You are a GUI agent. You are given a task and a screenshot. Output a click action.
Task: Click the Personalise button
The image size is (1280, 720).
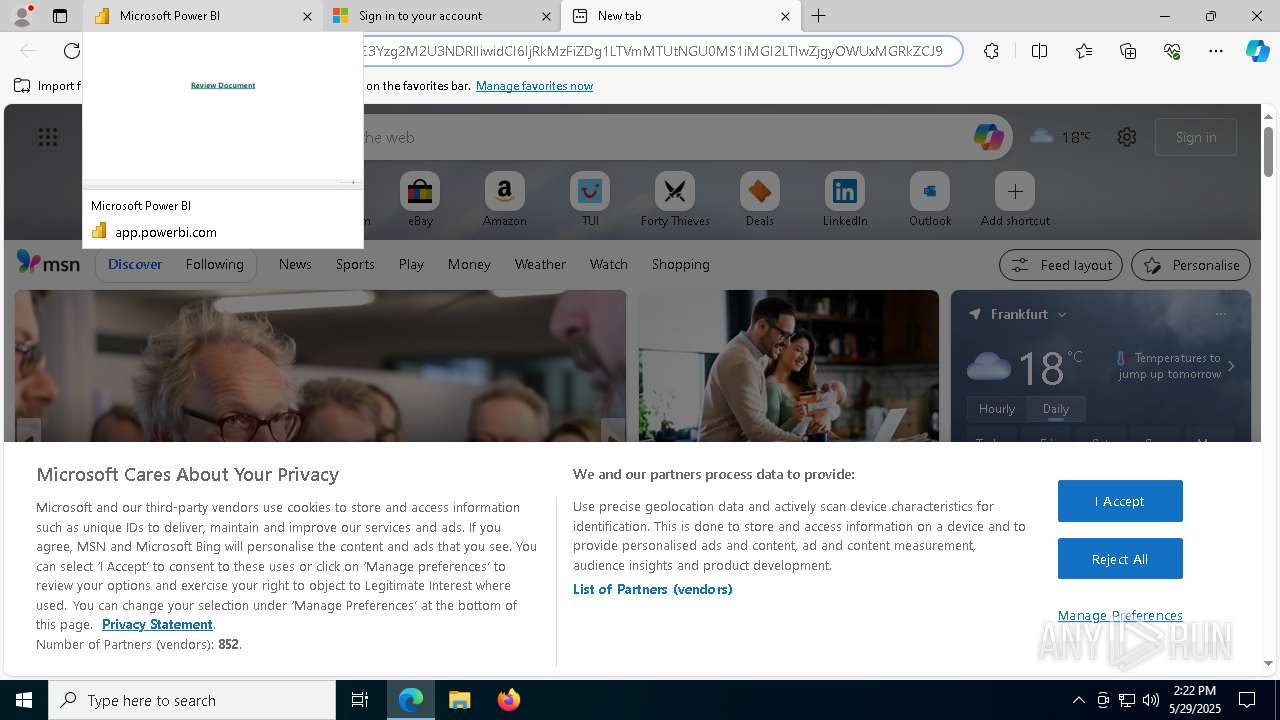point(1191,265)
